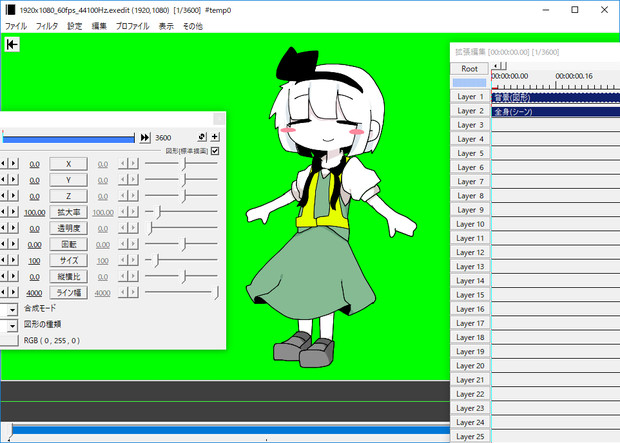Open the ファイル menu

(x=16, y=25)
